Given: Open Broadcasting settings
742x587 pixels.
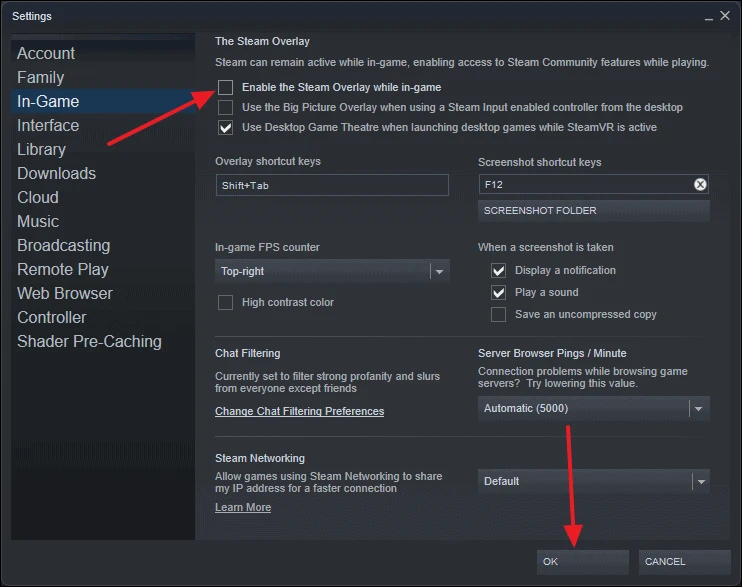Looking at the screenshot, I should pos(103,245).
